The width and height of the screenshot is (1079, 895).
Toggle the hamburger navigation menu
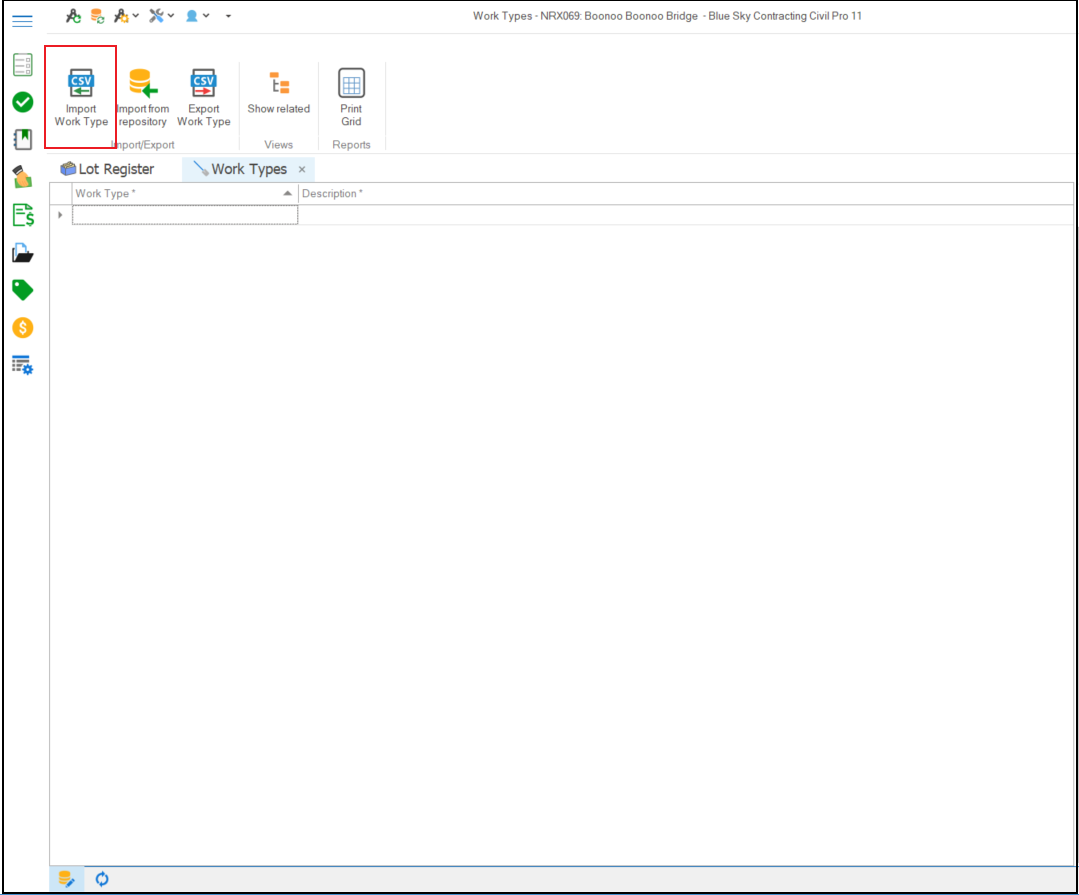click(x=22, y=20)
